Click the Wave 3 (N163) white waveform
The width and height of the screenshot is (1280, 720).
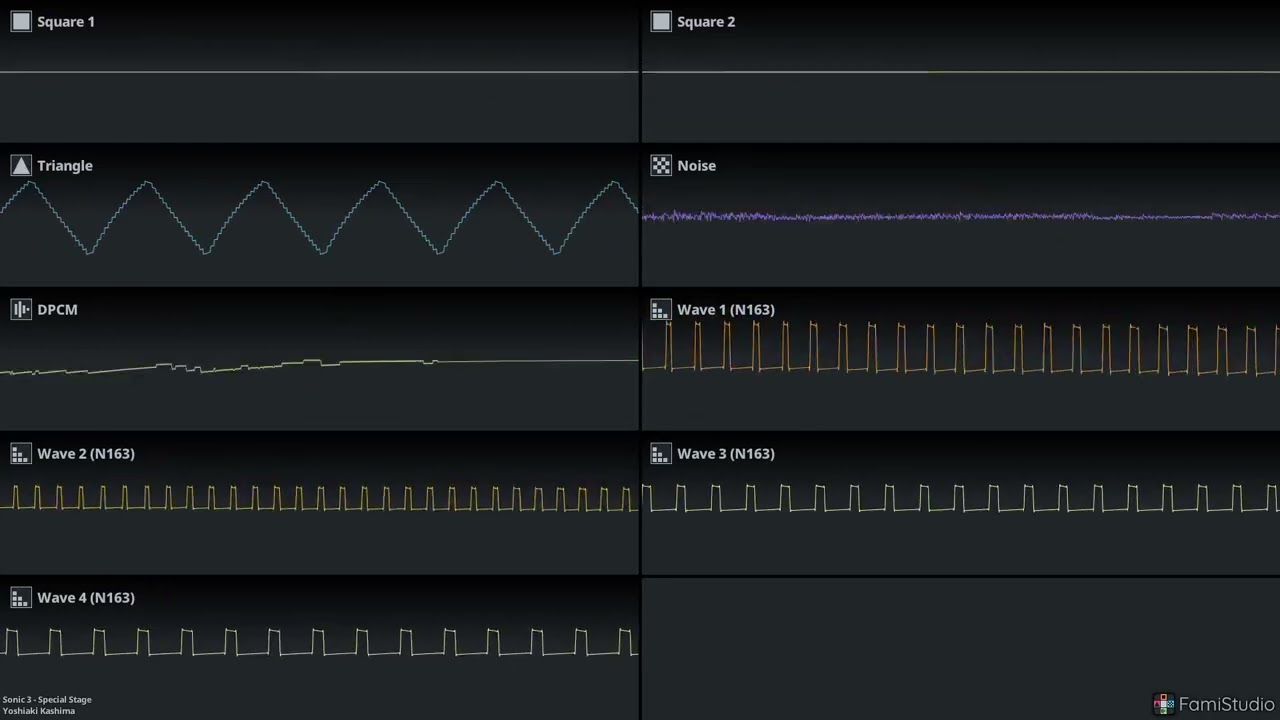pyautogui.click(x=960, y=498)
